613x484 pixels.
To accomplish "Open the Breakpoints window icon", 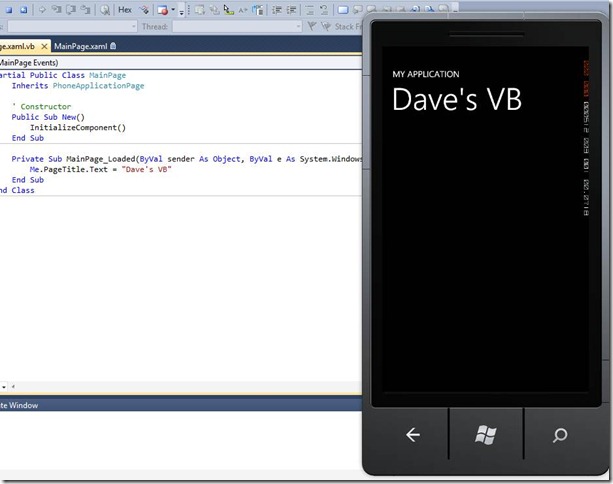I will click(x=163, y=10).
